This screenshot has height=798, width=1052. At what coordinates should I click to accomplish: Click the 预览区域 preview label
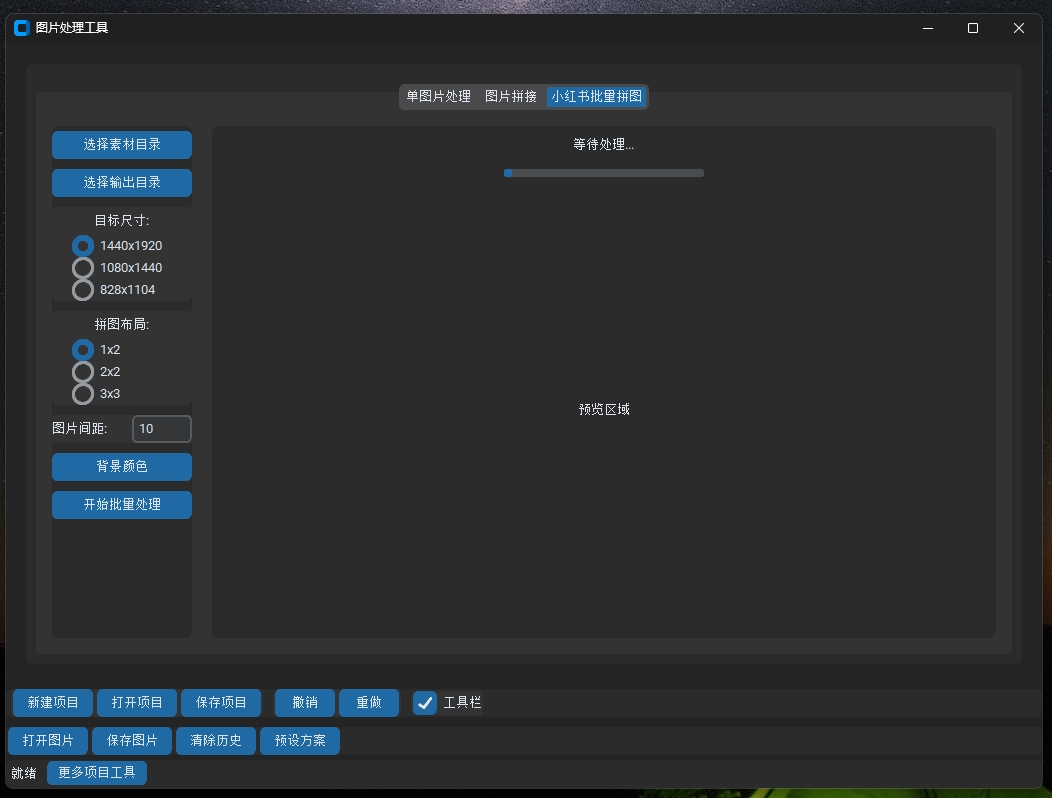604,409
